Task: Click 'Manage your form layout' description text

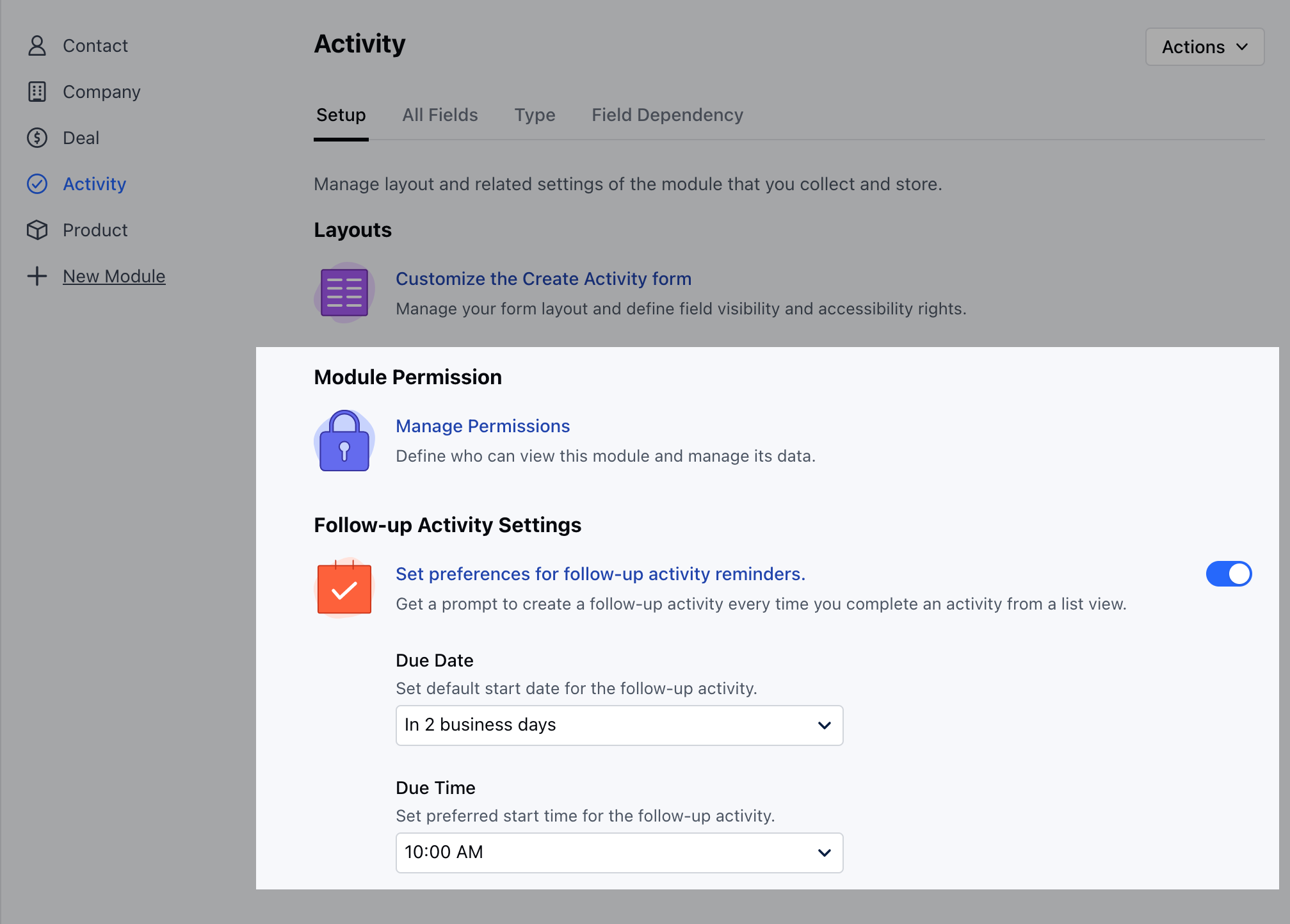Action: pos(681,309)
